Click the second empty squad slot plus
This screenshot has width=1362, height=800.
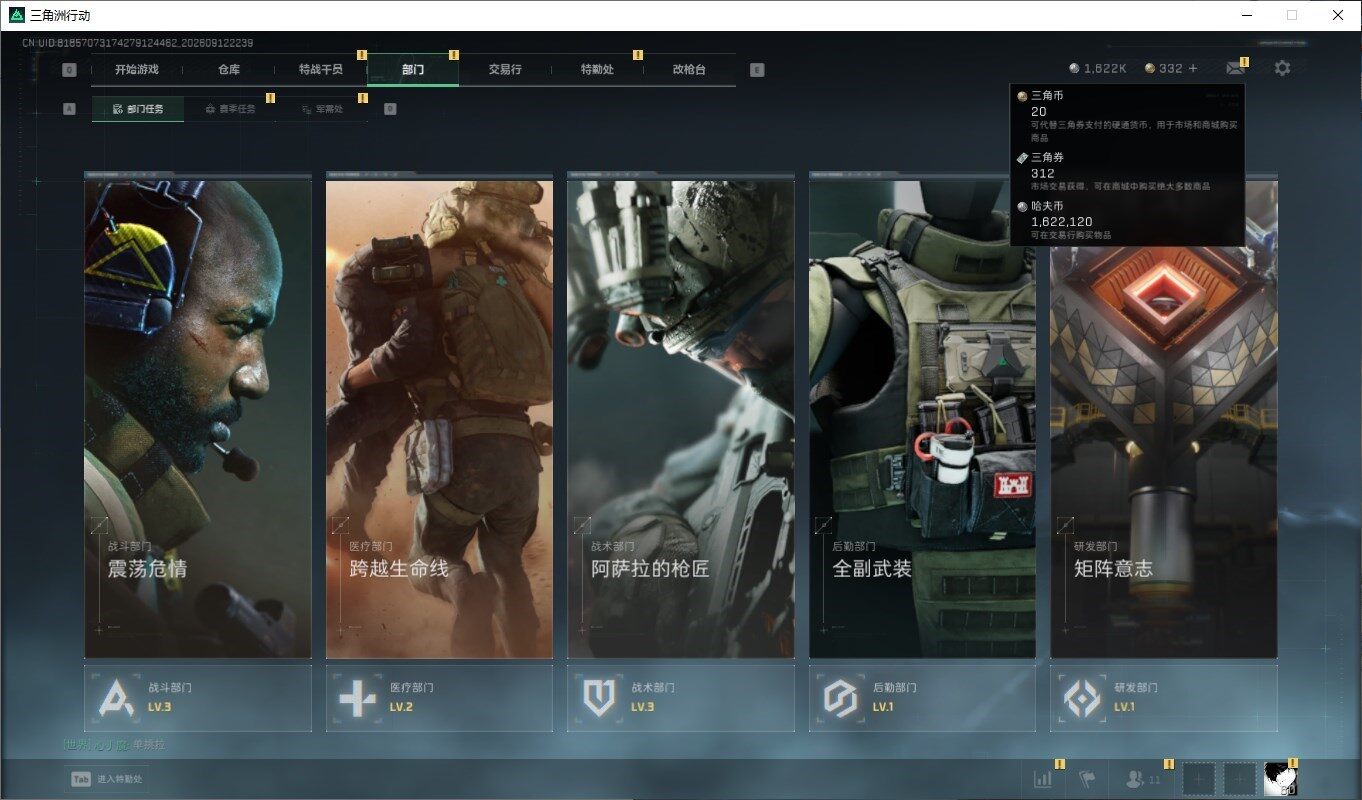[x=1240, y=778]
